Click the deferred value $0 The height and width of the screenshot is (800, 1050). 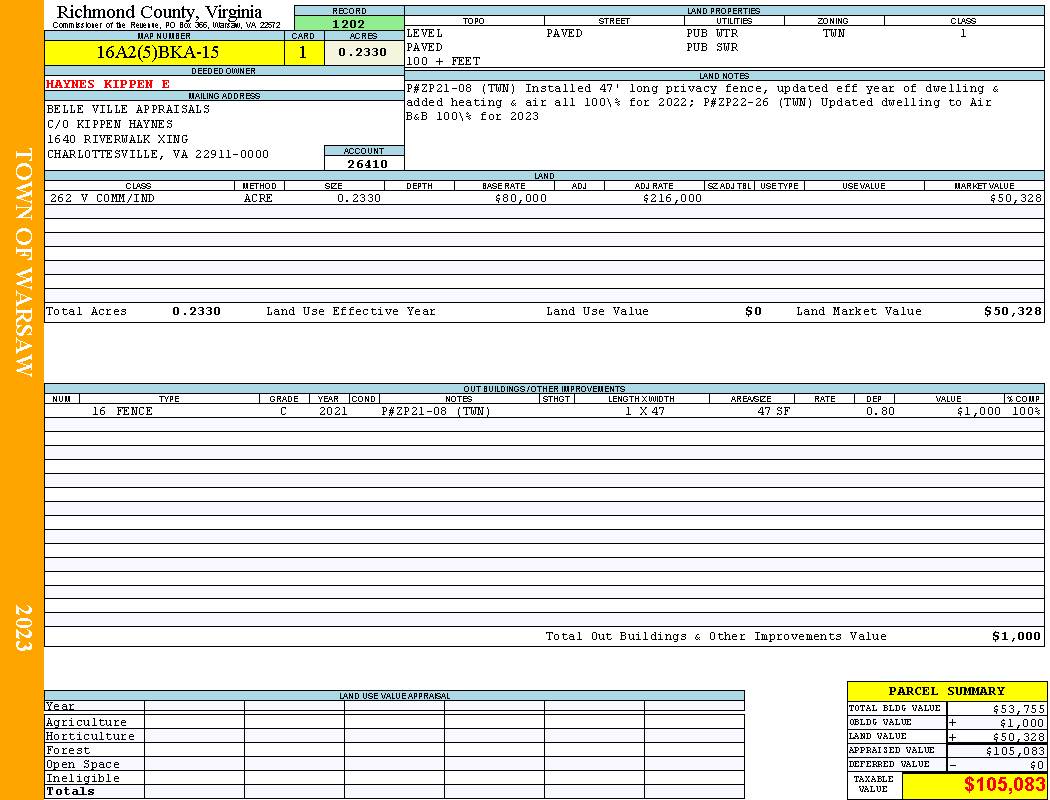(1037, 765)
